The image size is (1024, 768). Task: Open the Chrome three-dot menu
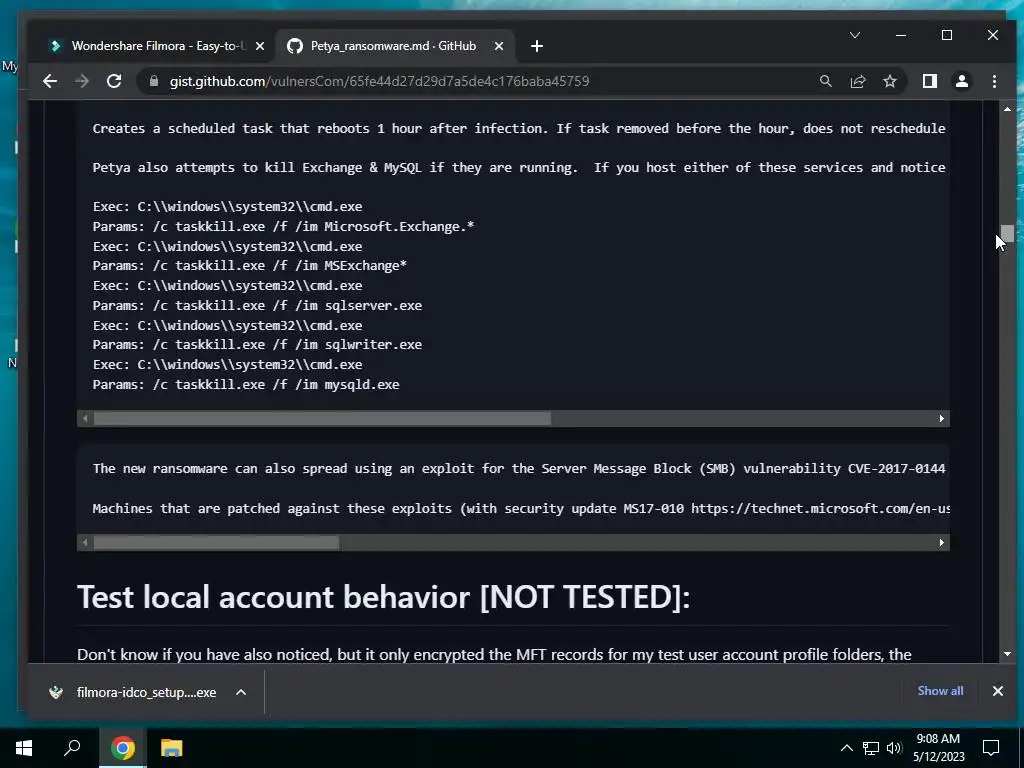click(x=994, y=81)
